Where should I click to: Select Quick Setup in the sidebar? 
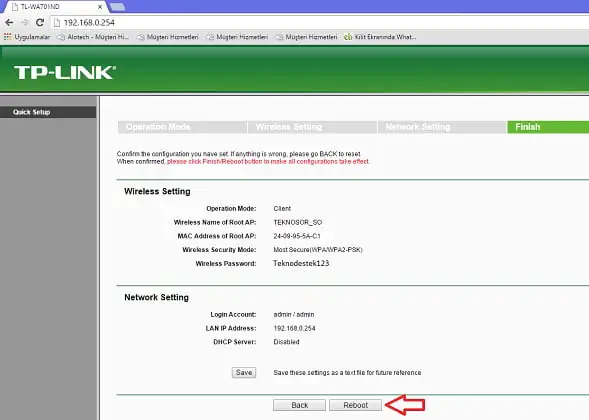pyautogui.click(x=48, y=112)
